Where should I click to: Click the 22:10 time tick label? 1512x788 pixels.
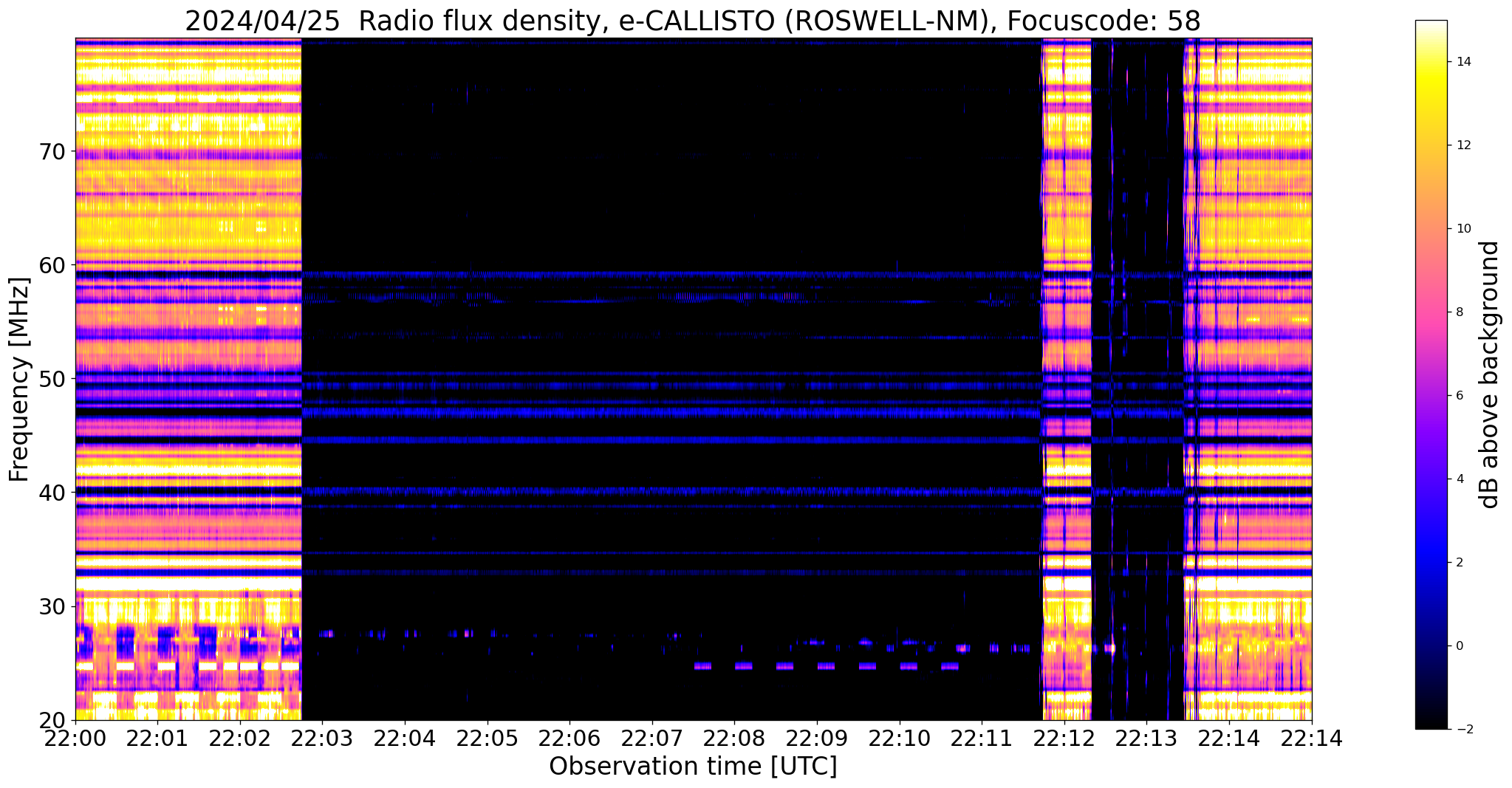pyautogui.click(x=900, y=739)
